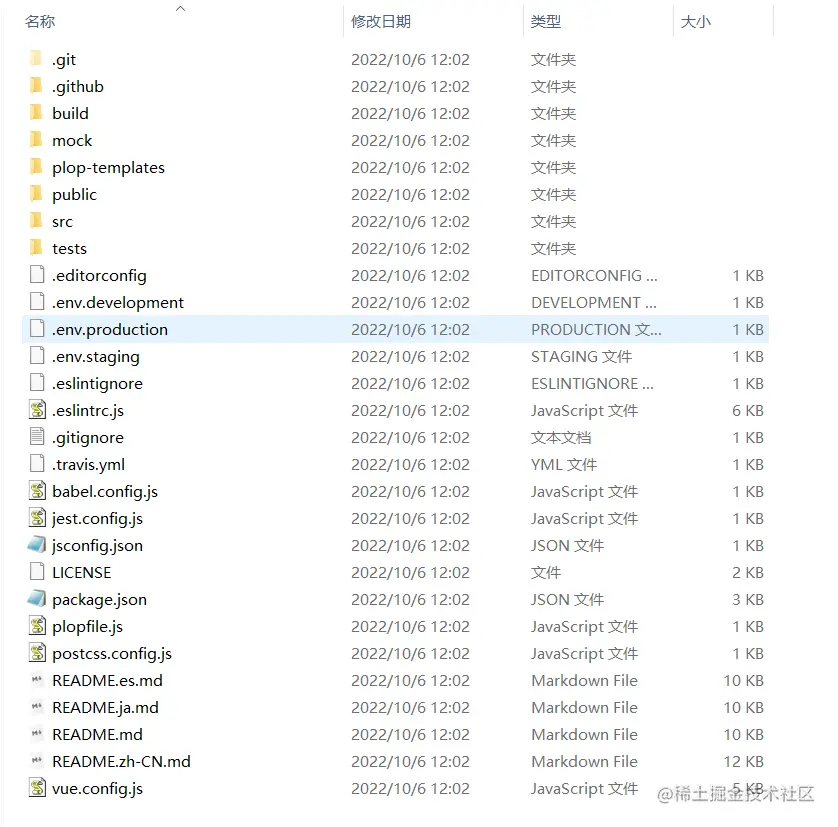
Task: Select the jest.config.js file name
Action: [97, 519]
